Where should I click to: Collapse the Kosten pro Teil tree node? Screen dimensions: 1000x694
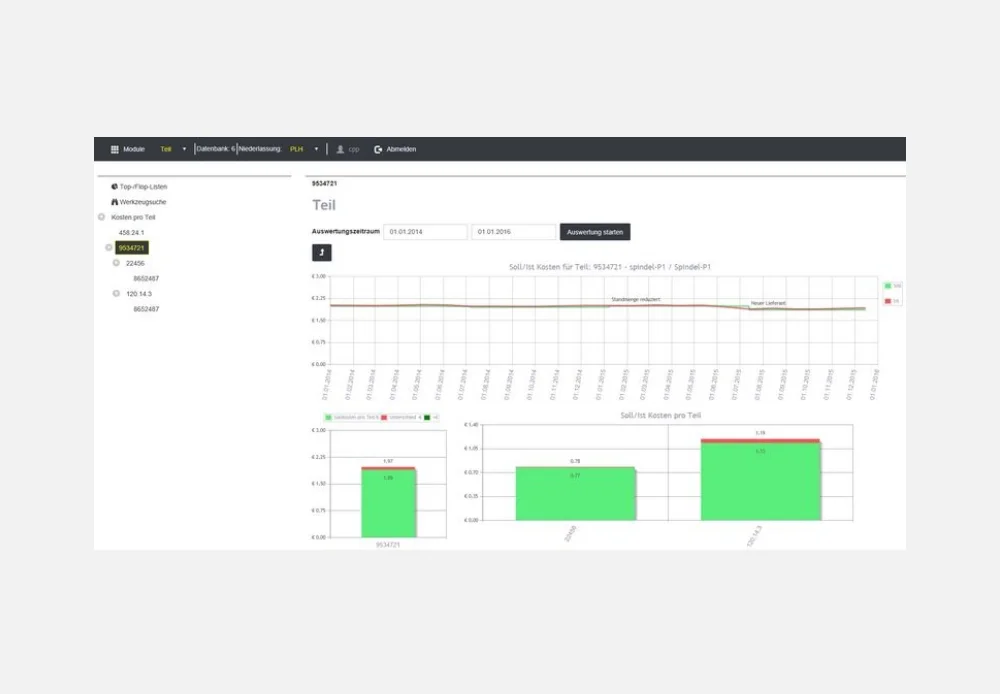click(101, 217)
